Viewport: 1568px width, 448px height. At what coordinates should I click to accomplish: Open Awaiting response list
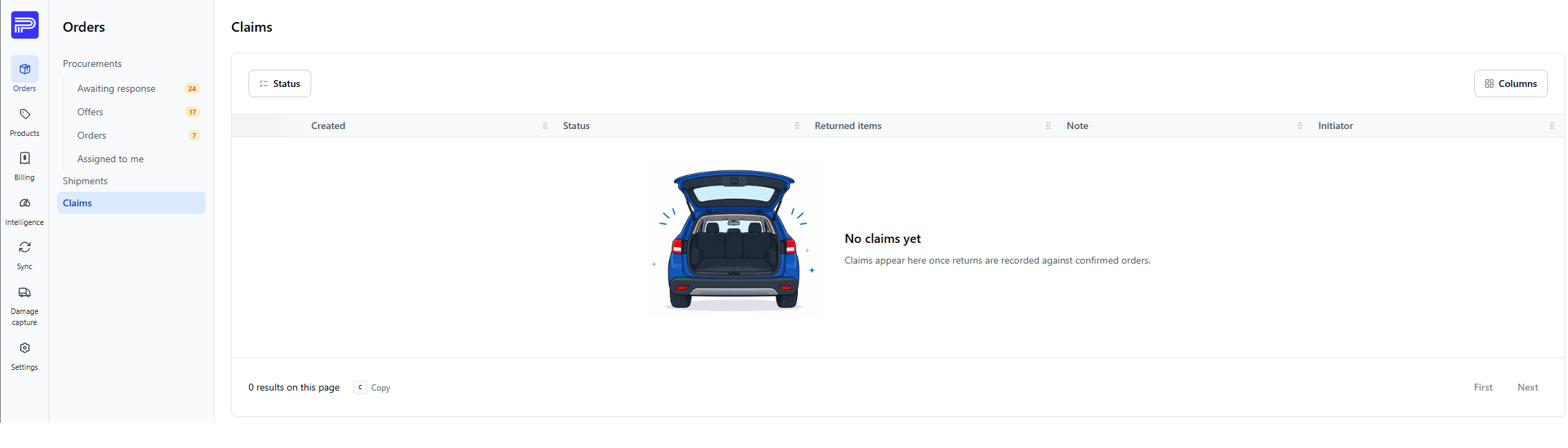(116, 89)
